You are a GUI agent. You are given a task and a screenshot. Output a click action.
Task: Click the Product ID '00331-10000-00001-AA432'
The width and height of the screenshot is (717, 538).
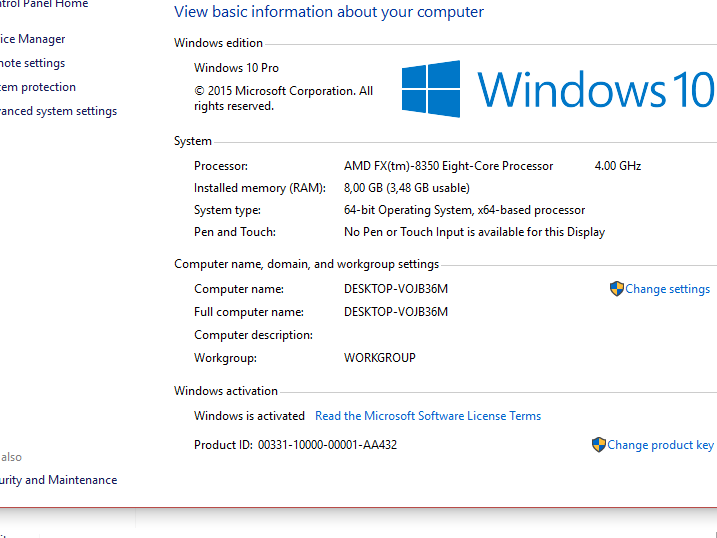[327, 445]
